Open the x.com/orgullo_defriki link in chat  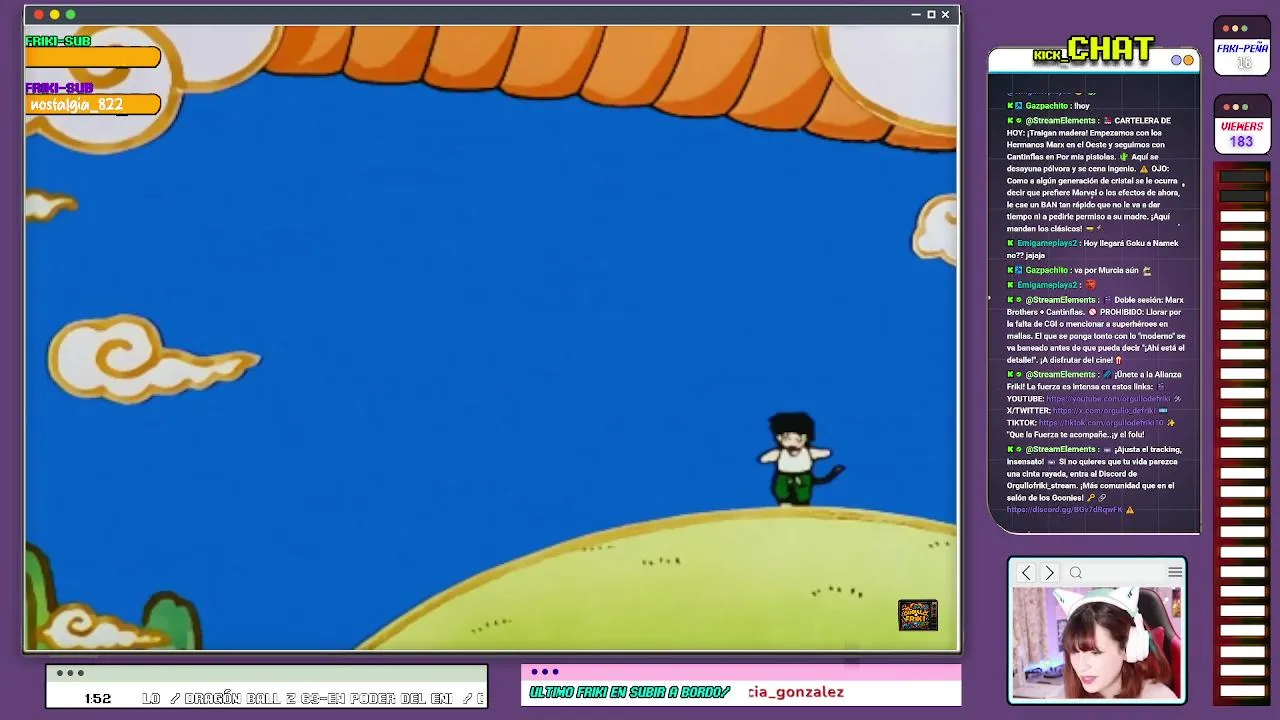click(1104, 411)
